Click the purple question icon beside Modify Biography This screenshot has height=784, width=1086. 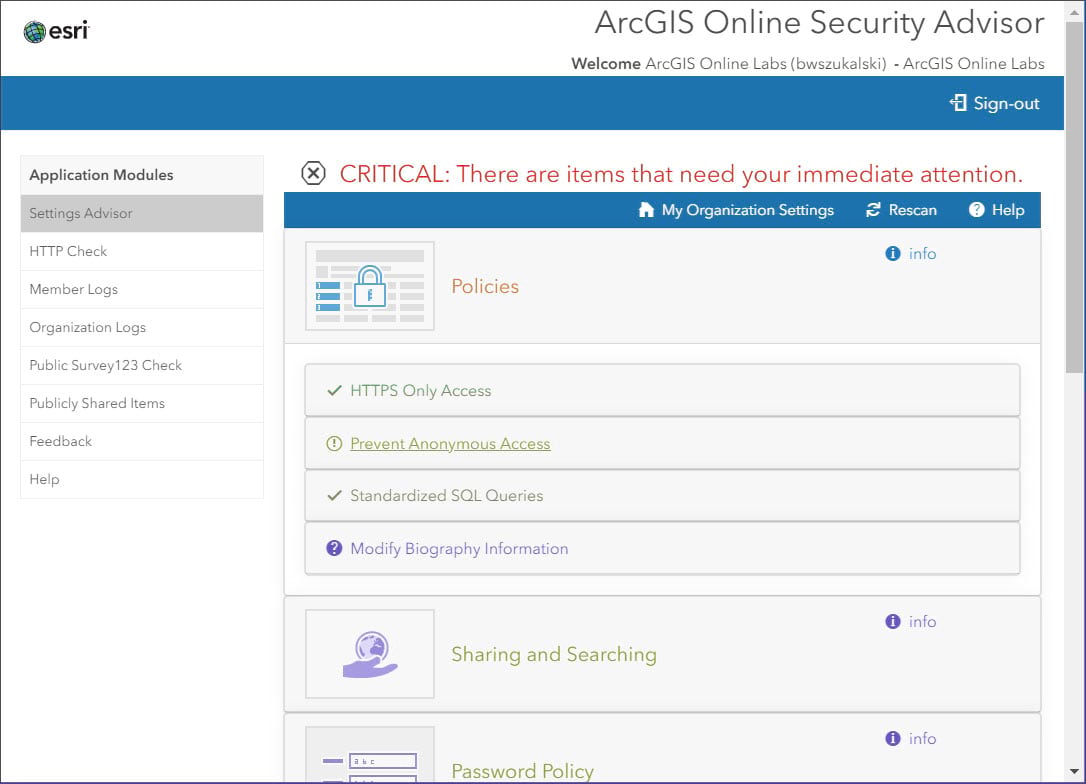334,548
